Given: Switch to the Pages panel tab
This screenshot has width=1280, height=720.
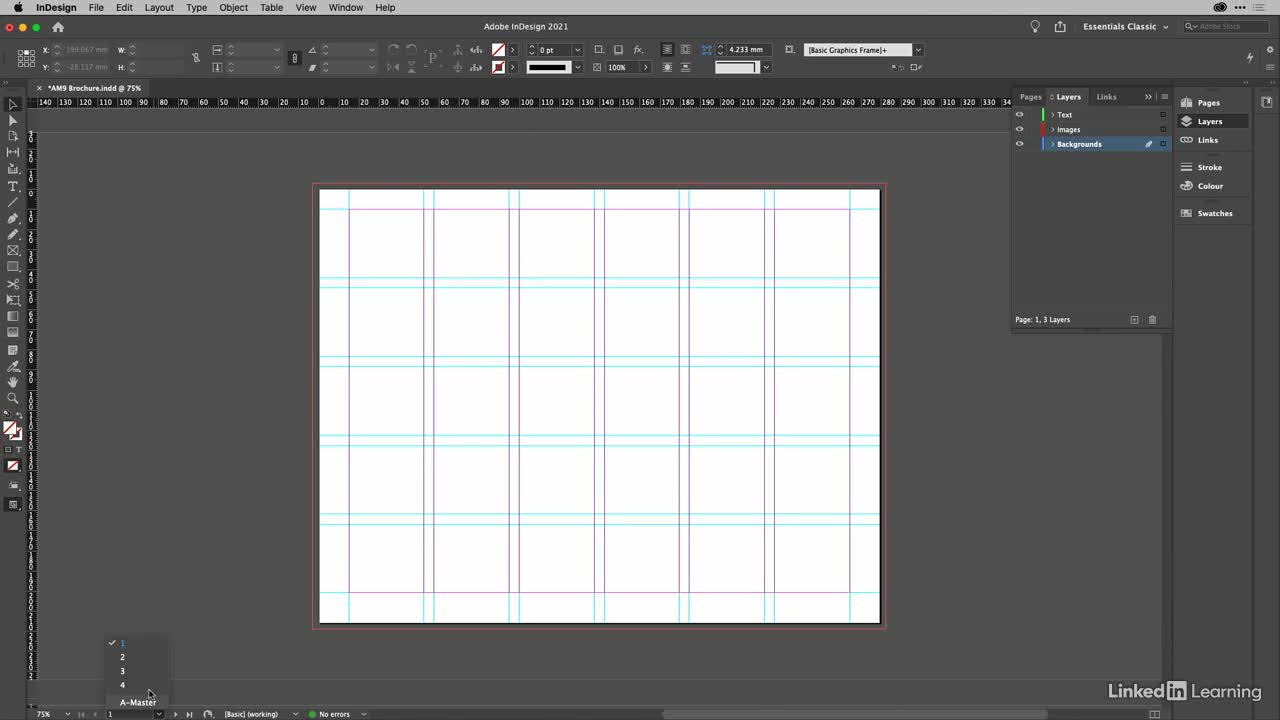Looking at the screenshot, I should 1030,97.
